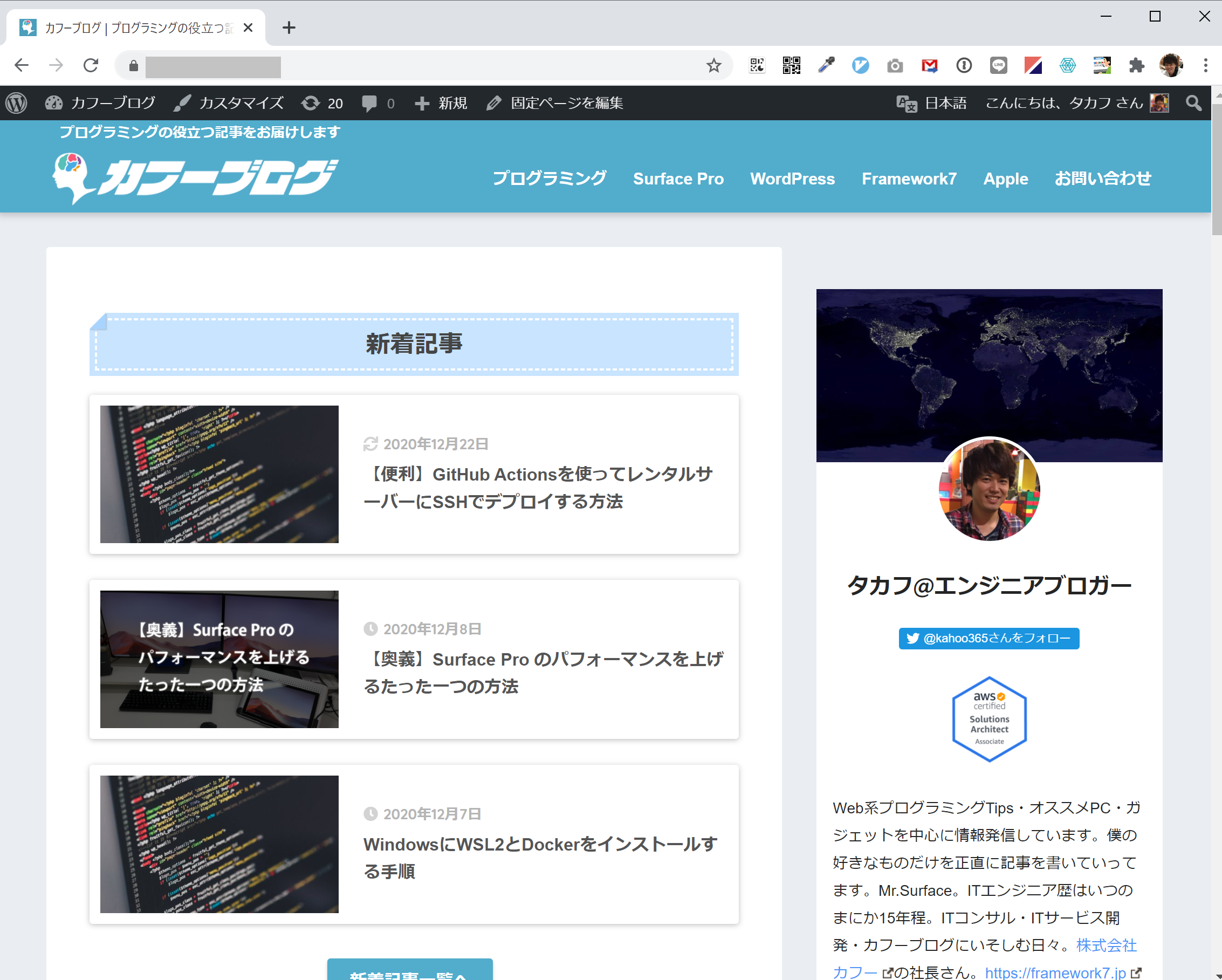Open the QR code generator extension
Screen dimensions: 1222x980
click(x=792, y=65)
